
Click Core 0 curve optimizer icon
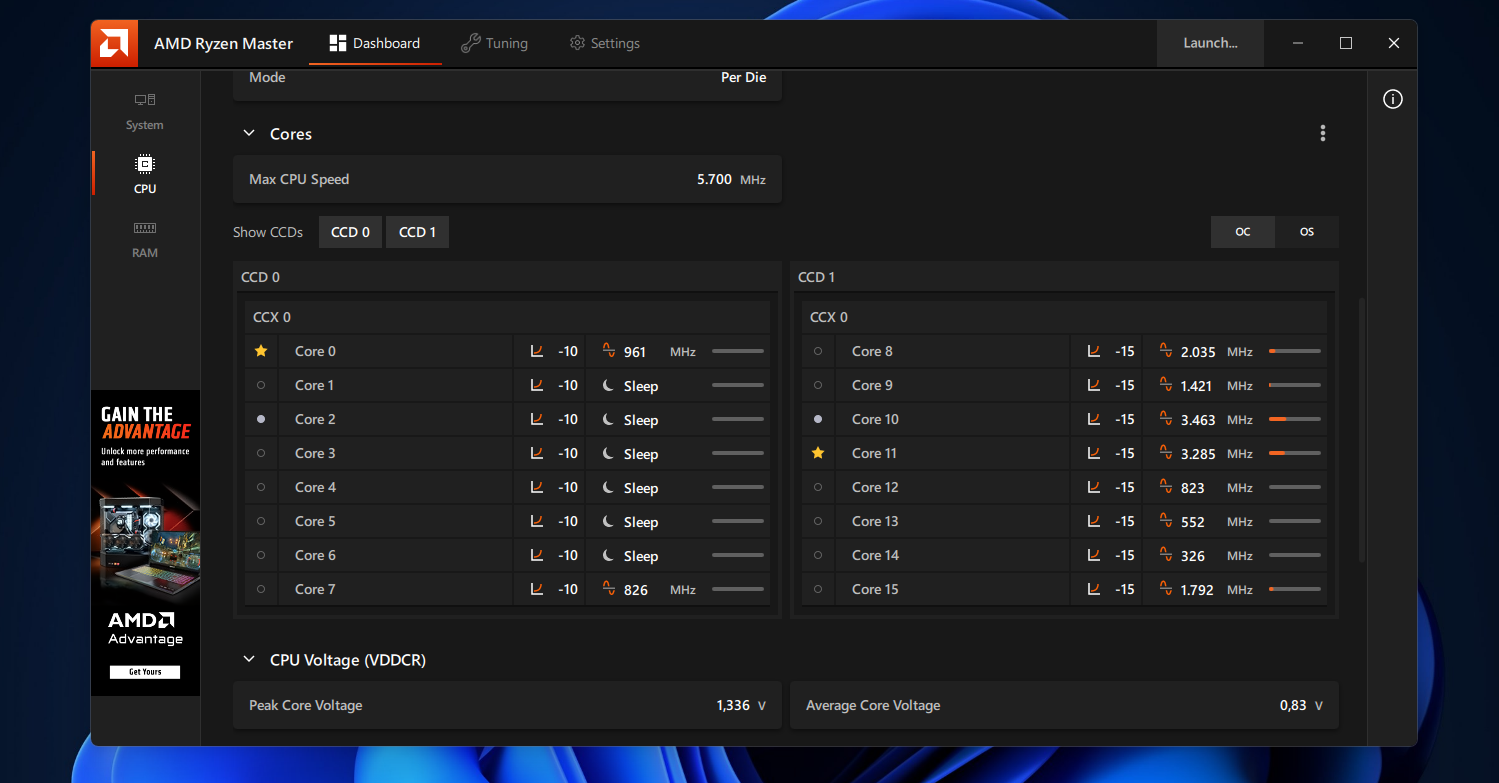537,351
